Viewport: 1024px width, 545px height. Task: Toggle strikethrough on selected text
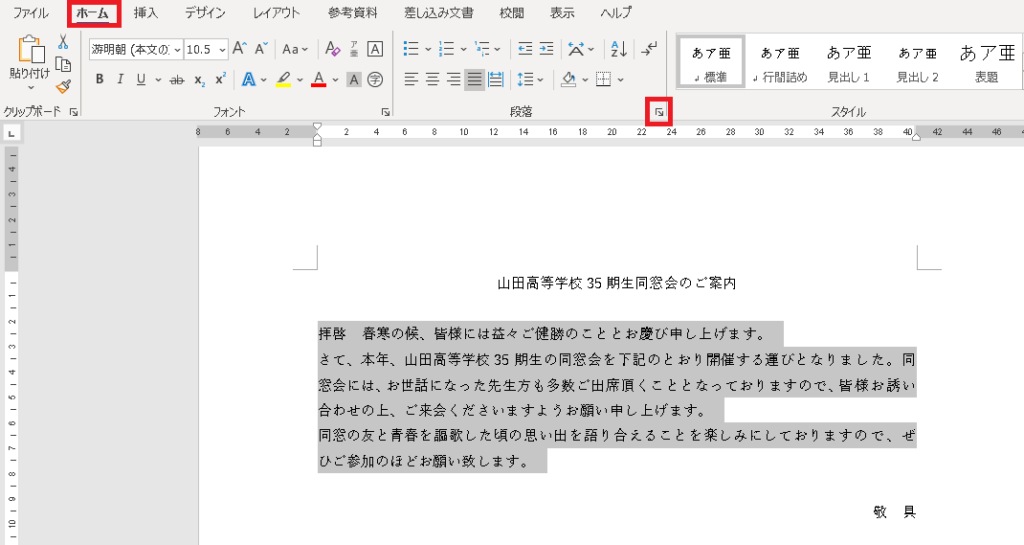click(177, 80)
